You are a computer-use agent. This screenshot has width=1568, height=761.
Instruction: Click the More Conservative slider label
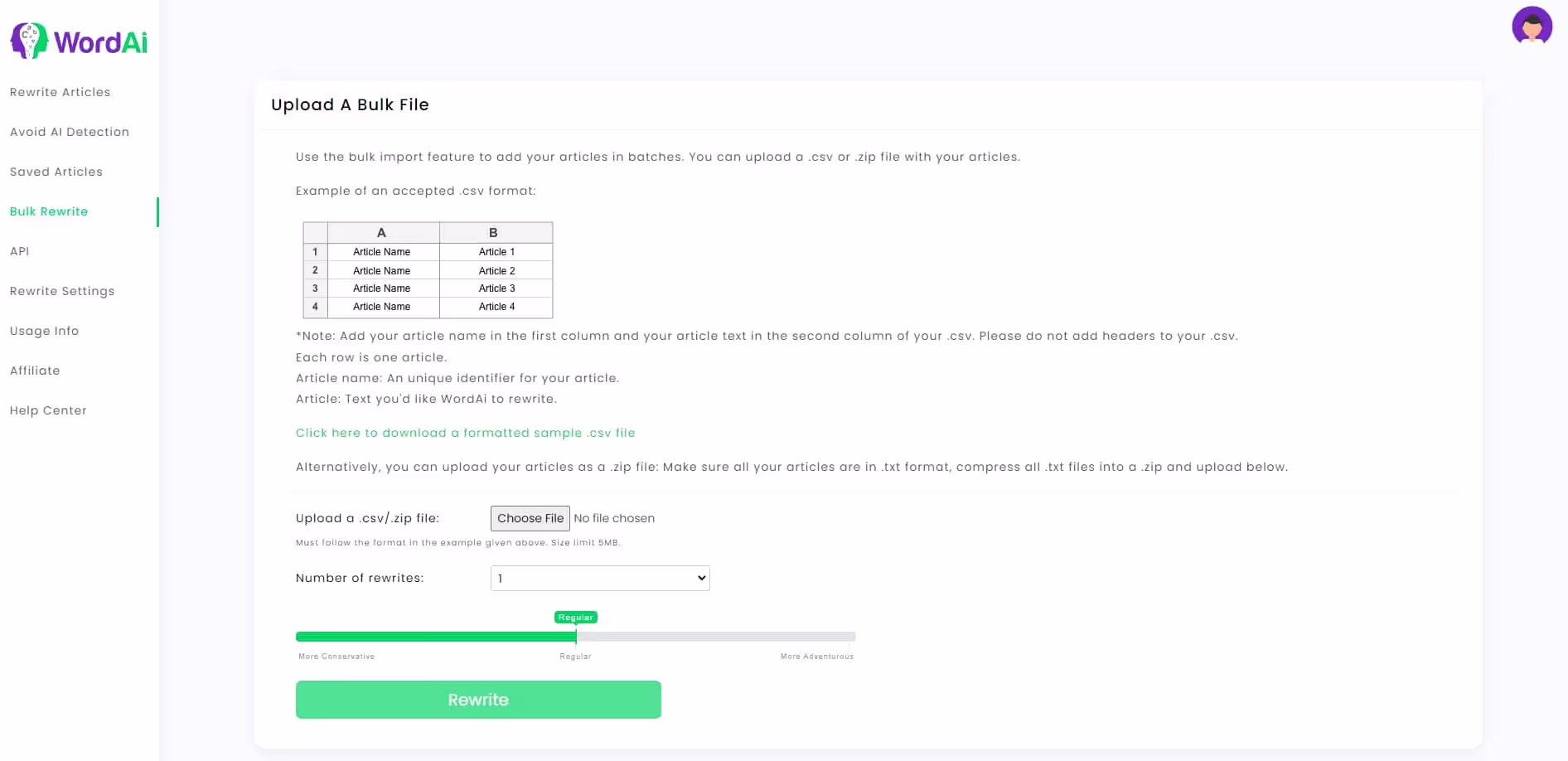[336, 657]
